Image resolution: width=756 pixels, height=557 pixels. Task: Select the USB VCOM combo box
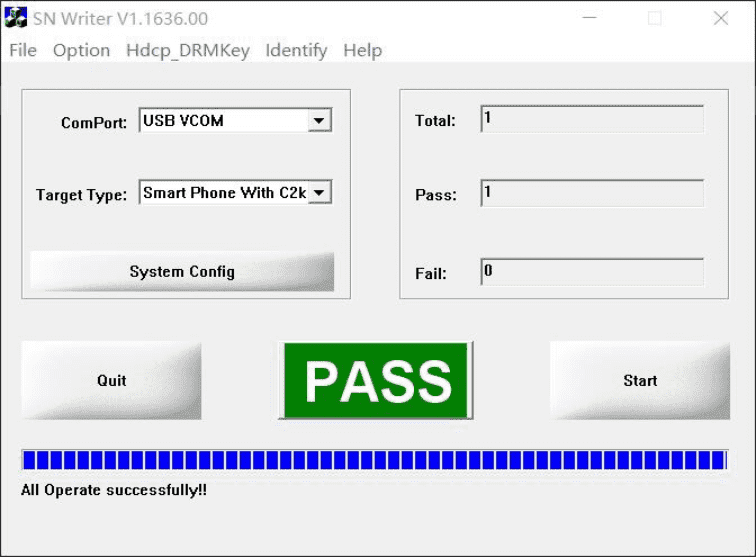click(x=235, y=120)
